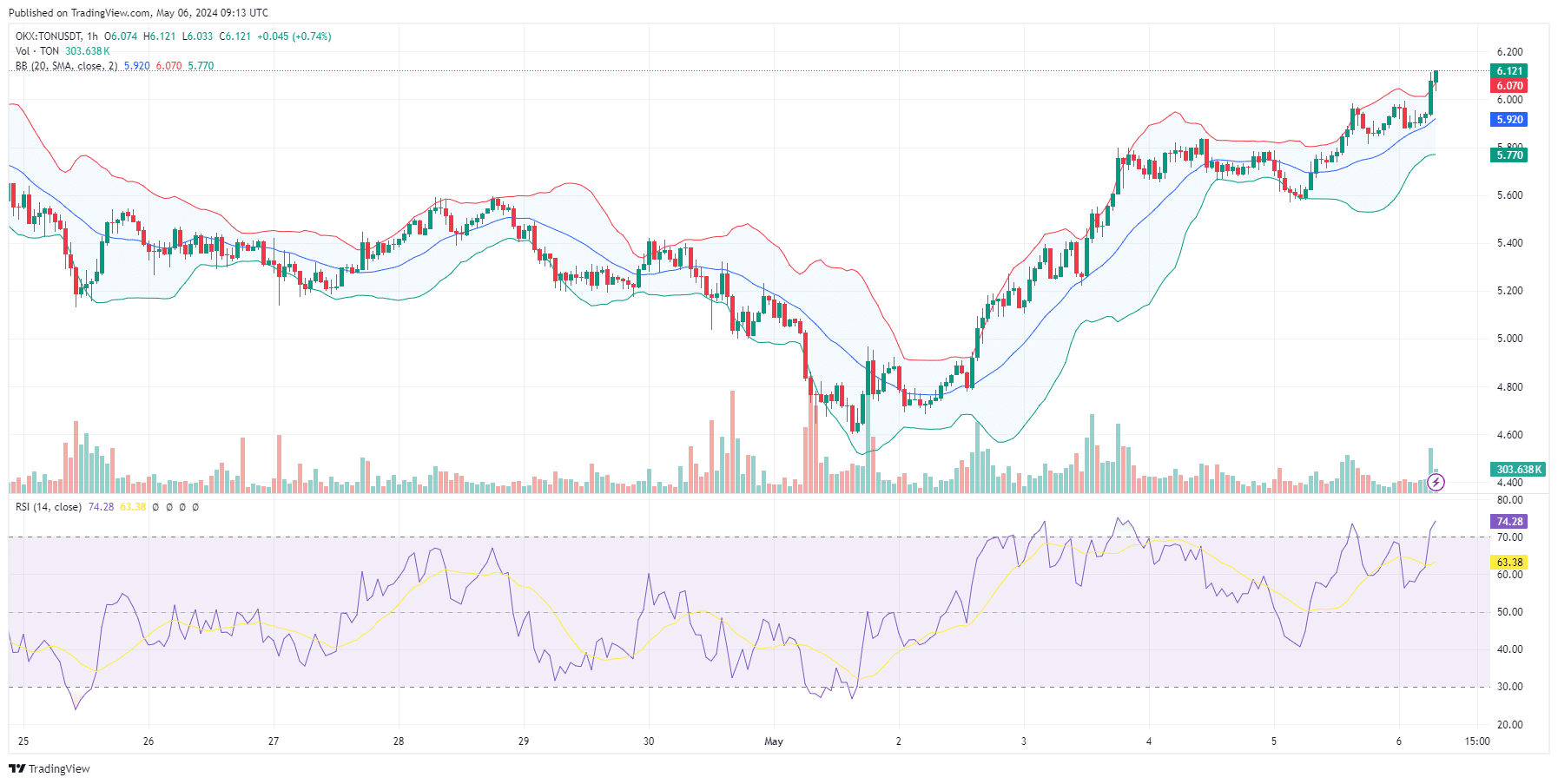Click the BB (20, SMA, close, 2) legend
Screen dimensions: 1558x784
click(x=67, y=66)
